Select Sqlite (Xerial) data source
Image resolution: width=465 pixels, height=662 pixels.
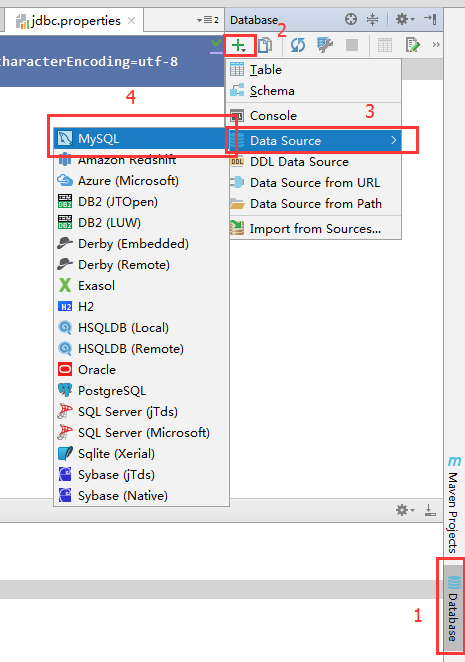[141, 454]
